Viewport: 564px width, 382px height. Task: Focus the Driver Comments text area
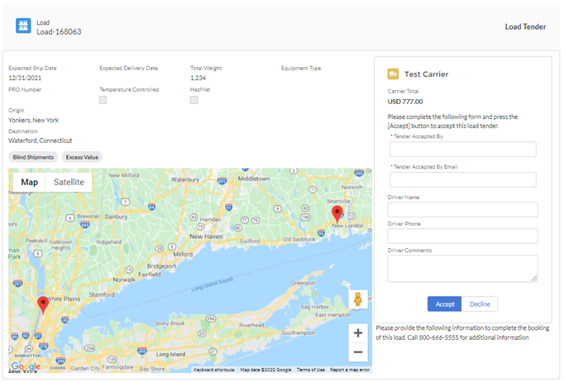(x=463, y=268)
